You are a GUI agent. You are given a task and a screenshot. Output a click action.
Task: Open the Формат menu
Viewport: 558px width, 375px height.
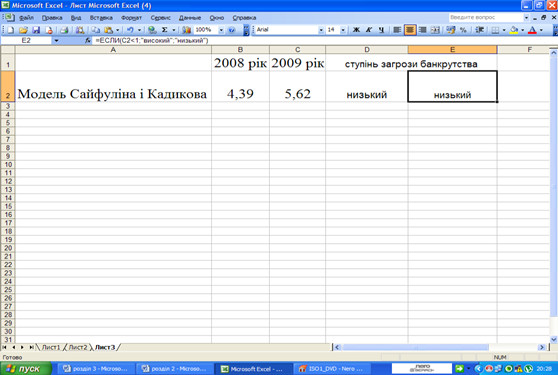[131, 17]
